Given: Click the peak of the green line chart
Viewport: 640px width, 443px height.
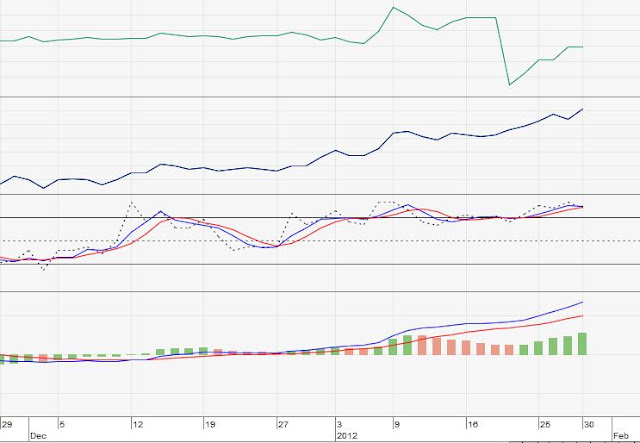Looking at the screenshot, I should pyautogui.click(x=393, y=7).
